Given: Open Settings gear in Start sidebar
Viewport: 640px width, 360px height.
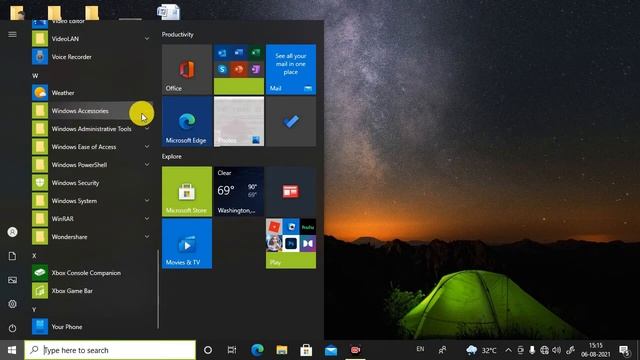Looking at the screenshot, I should [12, 304].
